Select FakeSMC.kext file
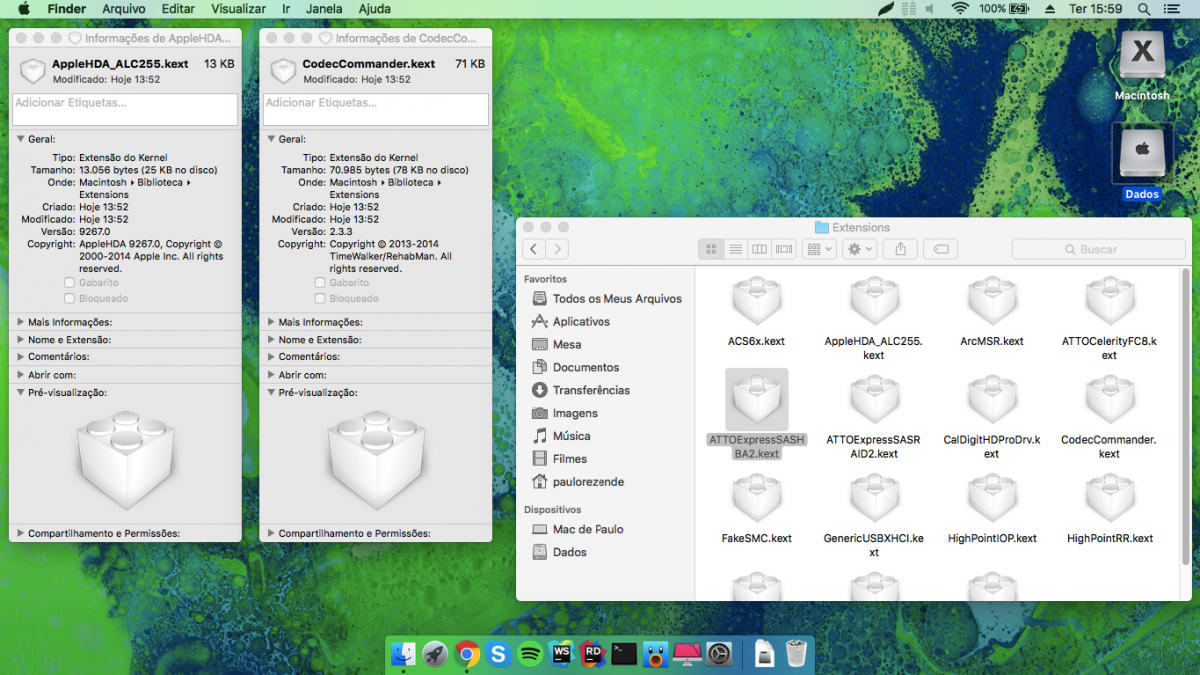 (x=756, y=498)
